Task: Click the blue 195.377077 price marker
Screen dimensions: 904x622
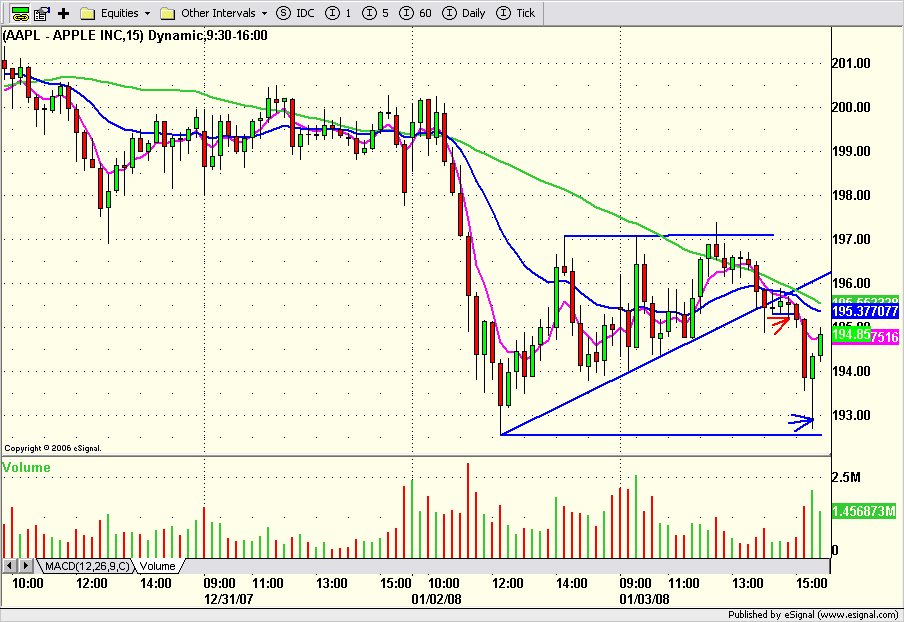Action: pos(865,311)
